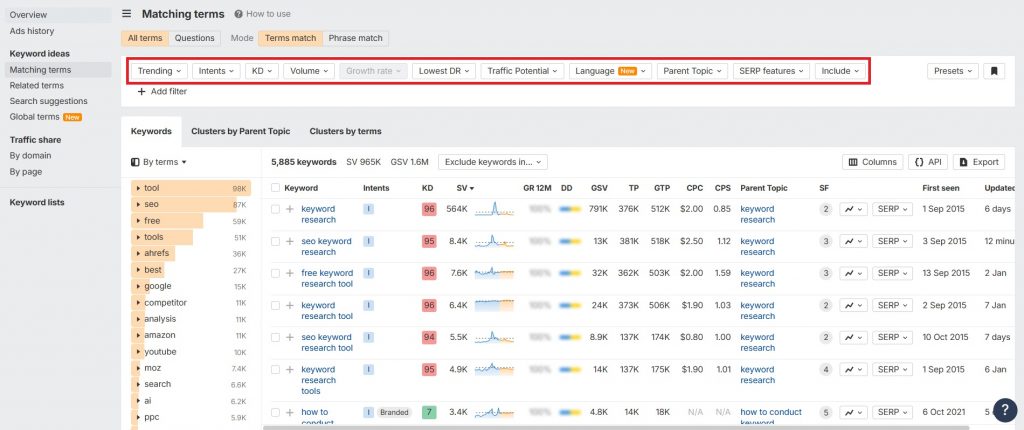The image size is (1024, 430).
Task: Open SERP dropdown for keyword research row
Action: 892,209
